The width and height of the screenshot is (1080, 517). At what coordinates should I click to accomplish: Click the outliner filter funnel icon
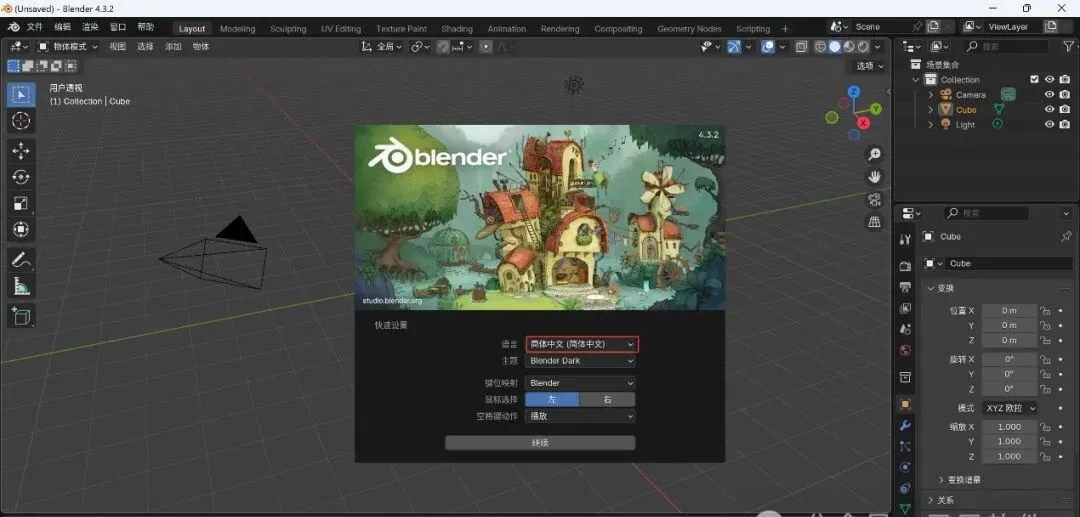coord(1069,46)
